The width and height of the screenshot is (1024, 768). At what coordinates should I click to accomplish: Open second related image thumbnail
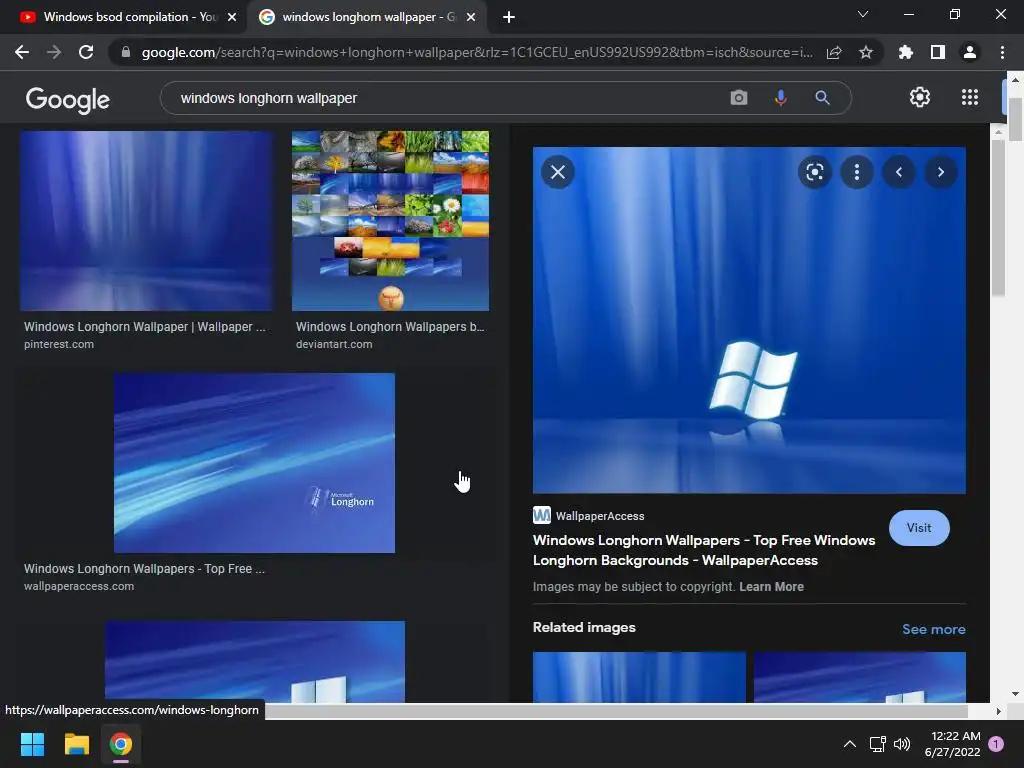click(x=859, y=677)
